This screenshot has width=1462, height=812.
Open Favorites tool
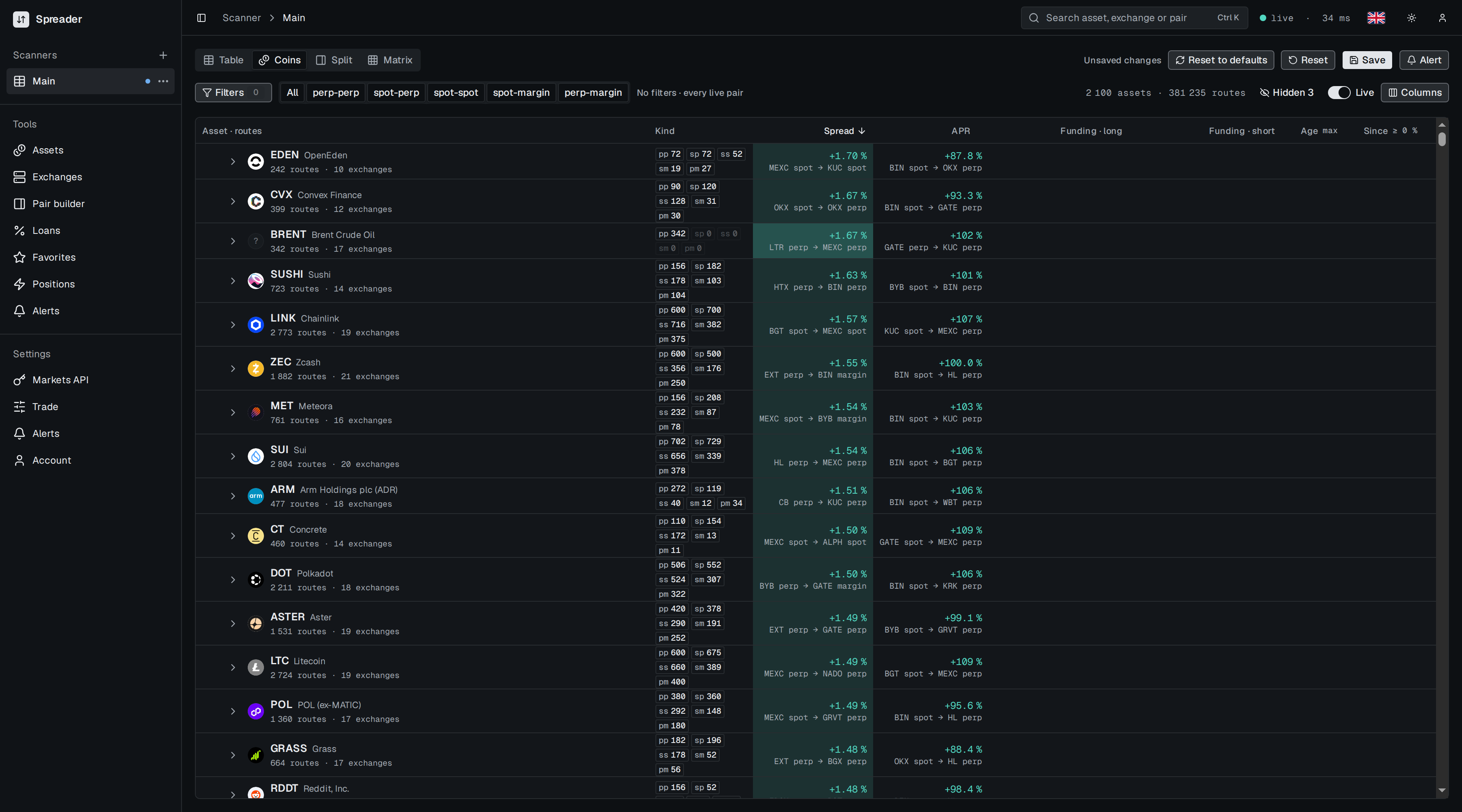click(x=91, y=257)
